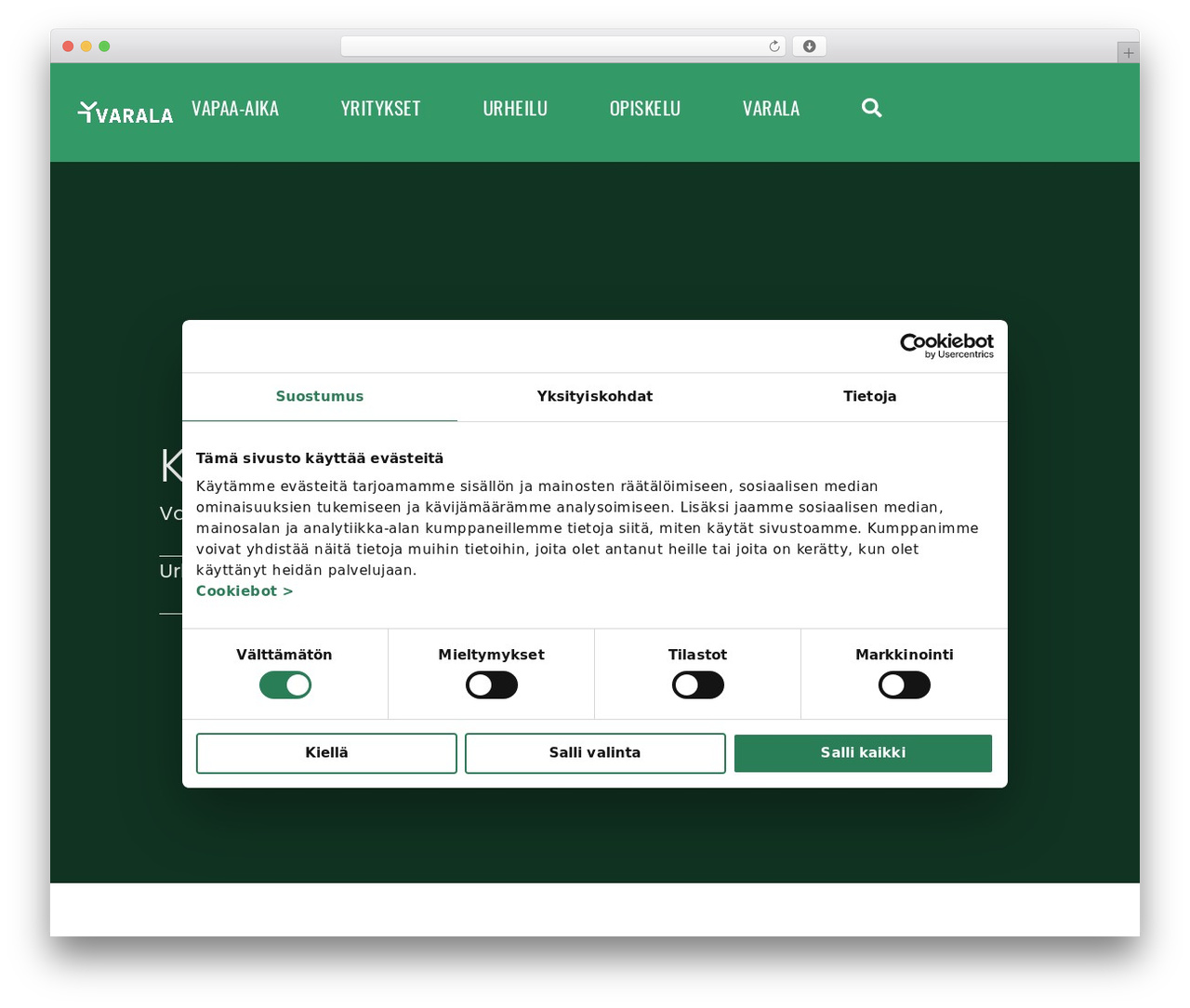The height and width of the screenshot is (1008, 1190).
Task: Open the browser downloads icon
Action: [x=809, y=46]
